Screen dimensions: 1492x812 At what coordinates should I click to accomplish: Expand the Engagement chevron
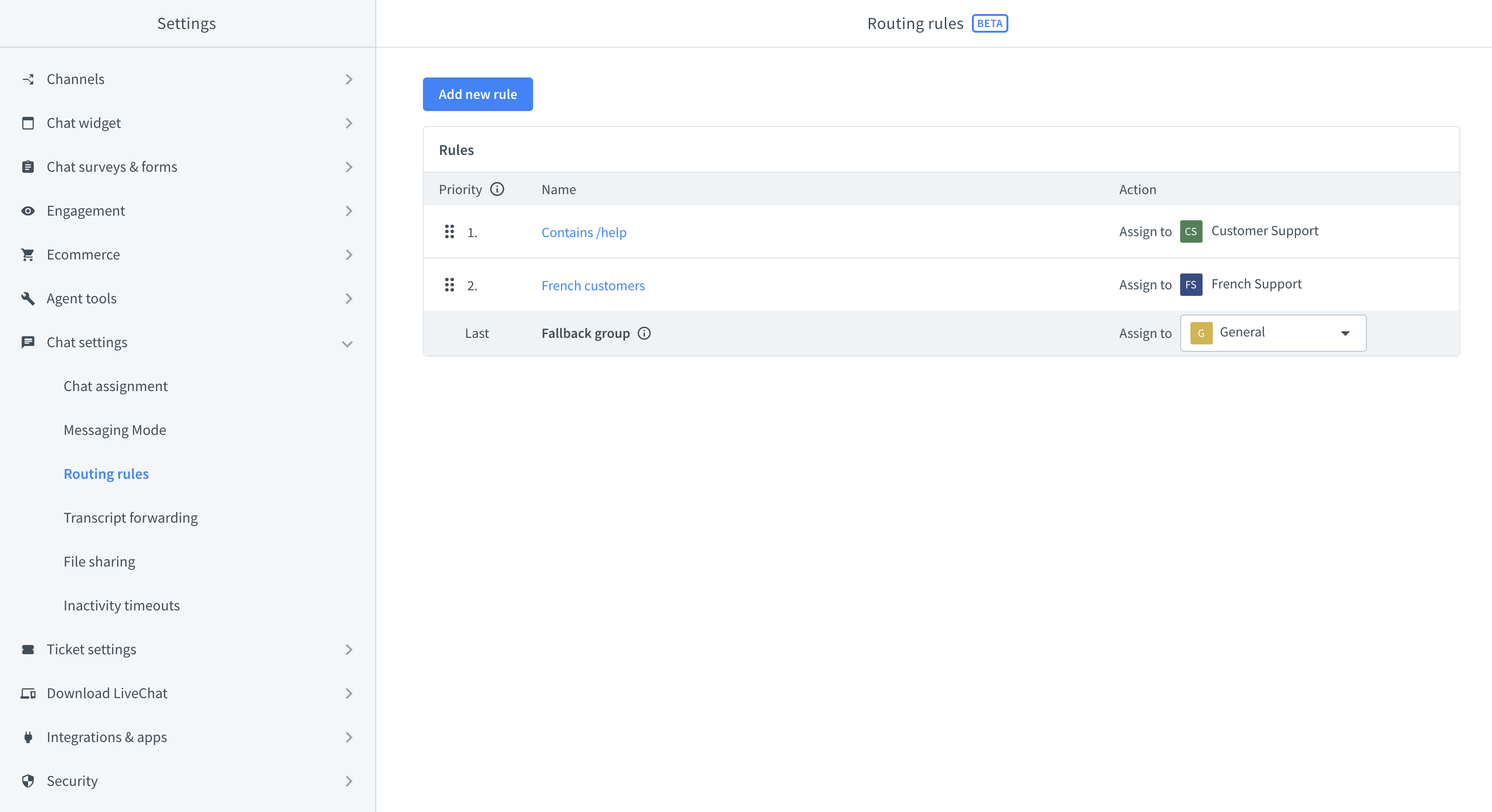coord(349,211)
